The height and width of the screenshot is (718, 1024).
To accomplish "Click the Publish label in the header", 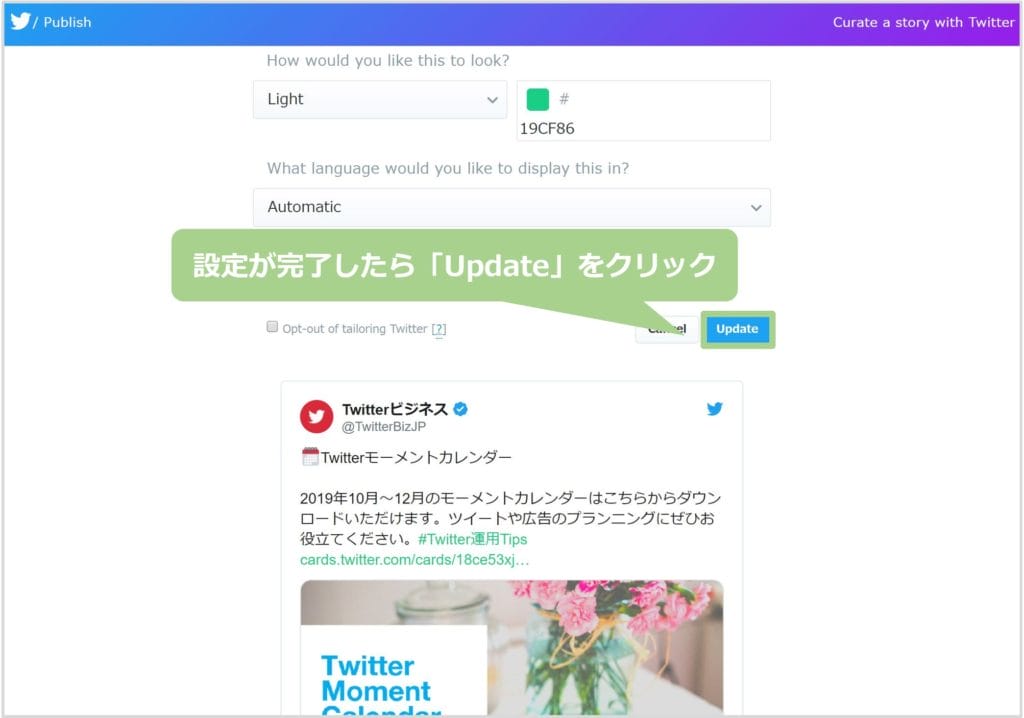I will (67, 22).
